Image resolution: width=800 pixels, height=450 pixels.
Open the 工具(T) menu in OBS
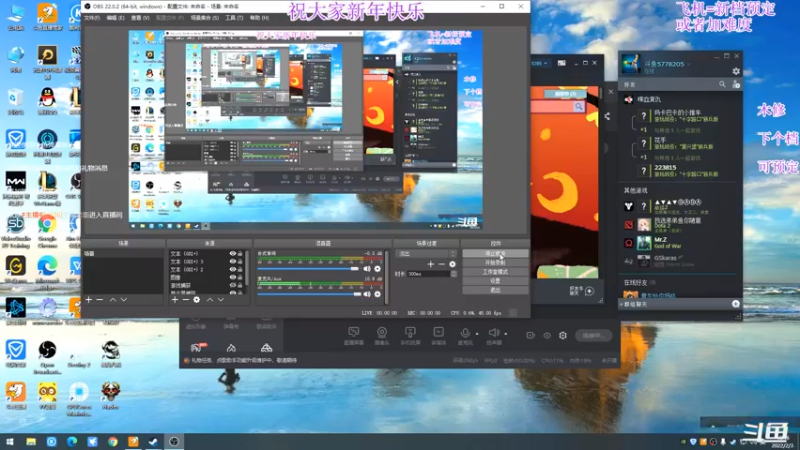234,18
